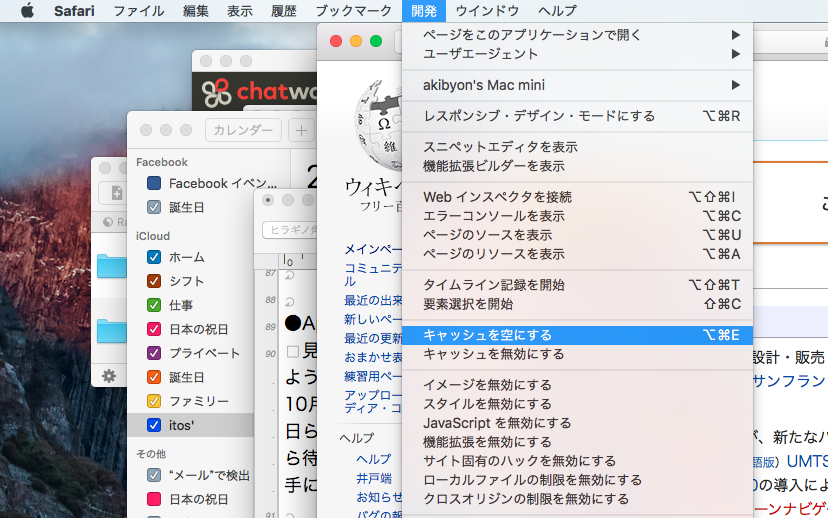Select the upper blue folder icon

pos(111,266)
